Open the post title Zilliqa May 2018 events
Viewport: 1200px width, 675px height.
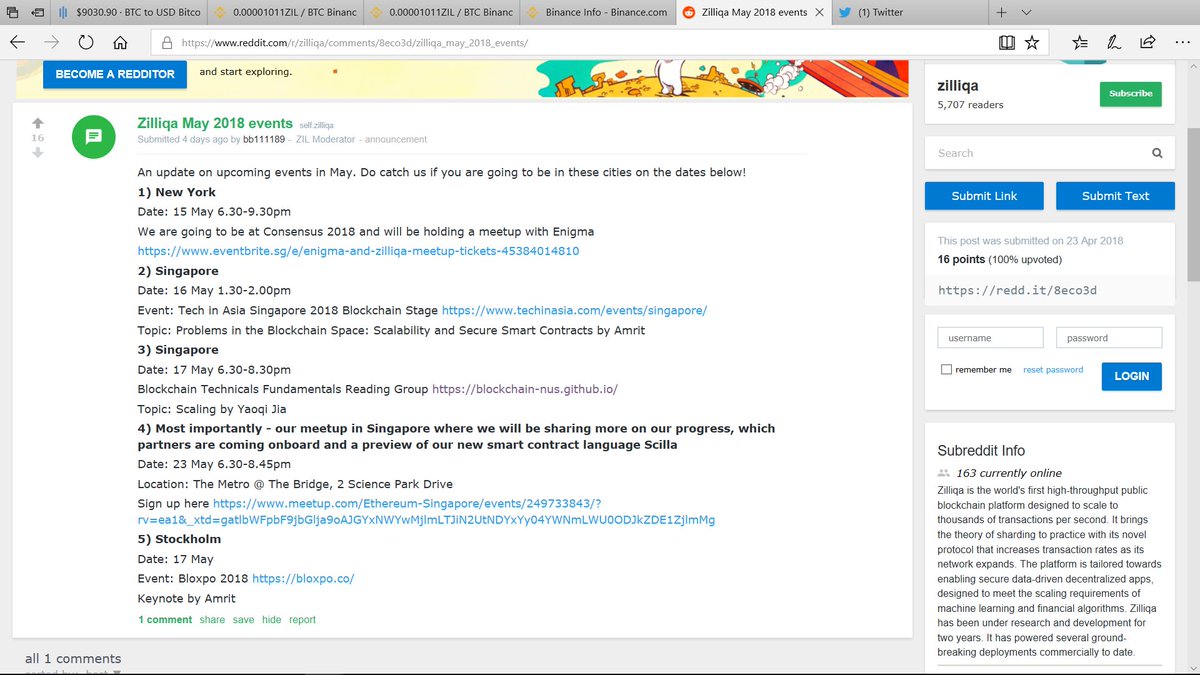tap(215, 123)
